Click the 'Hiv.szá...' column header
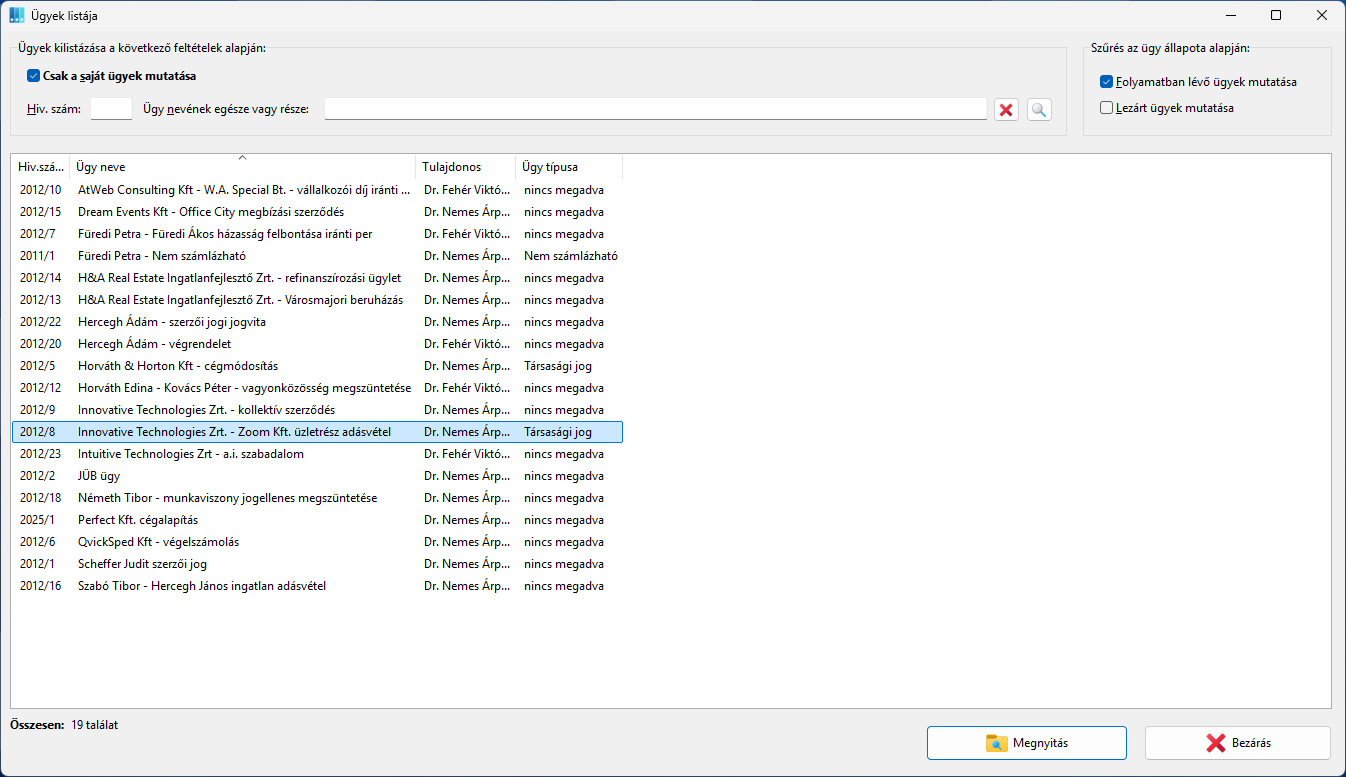 click(x=40, y=167)
